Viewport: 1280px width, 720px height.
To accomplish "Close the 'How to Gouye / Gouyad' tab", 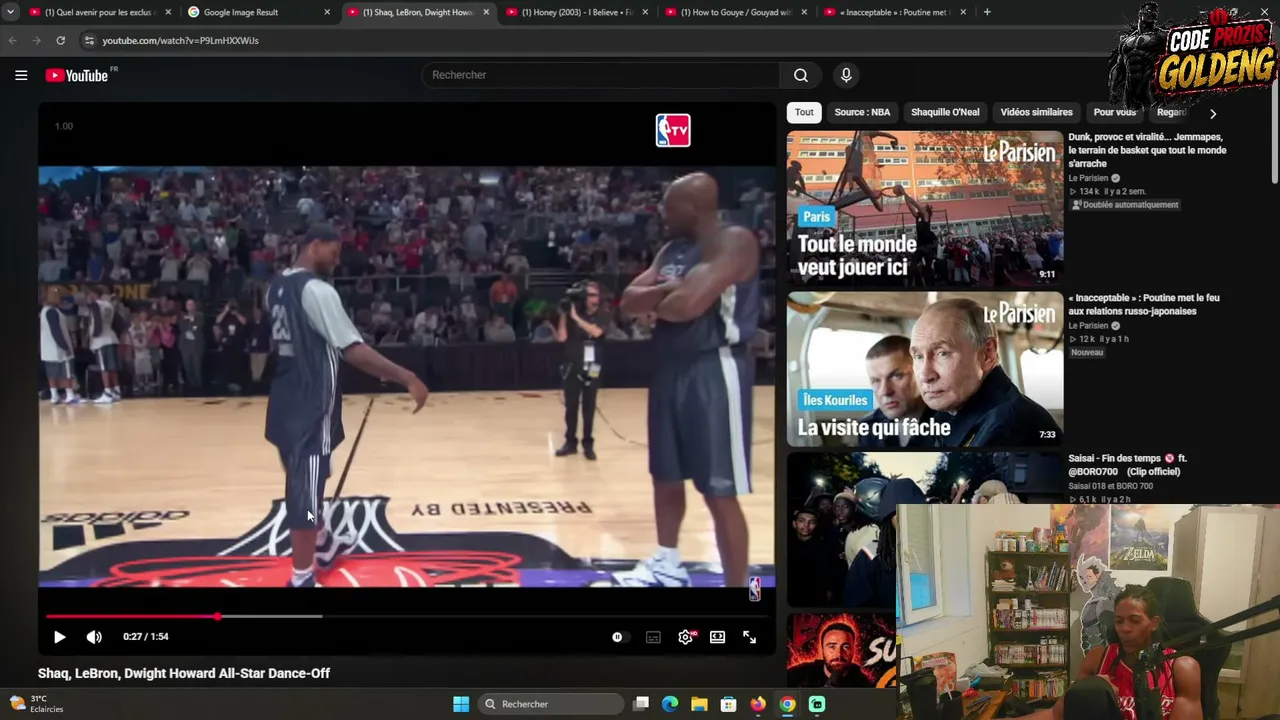I will [804, 12].
